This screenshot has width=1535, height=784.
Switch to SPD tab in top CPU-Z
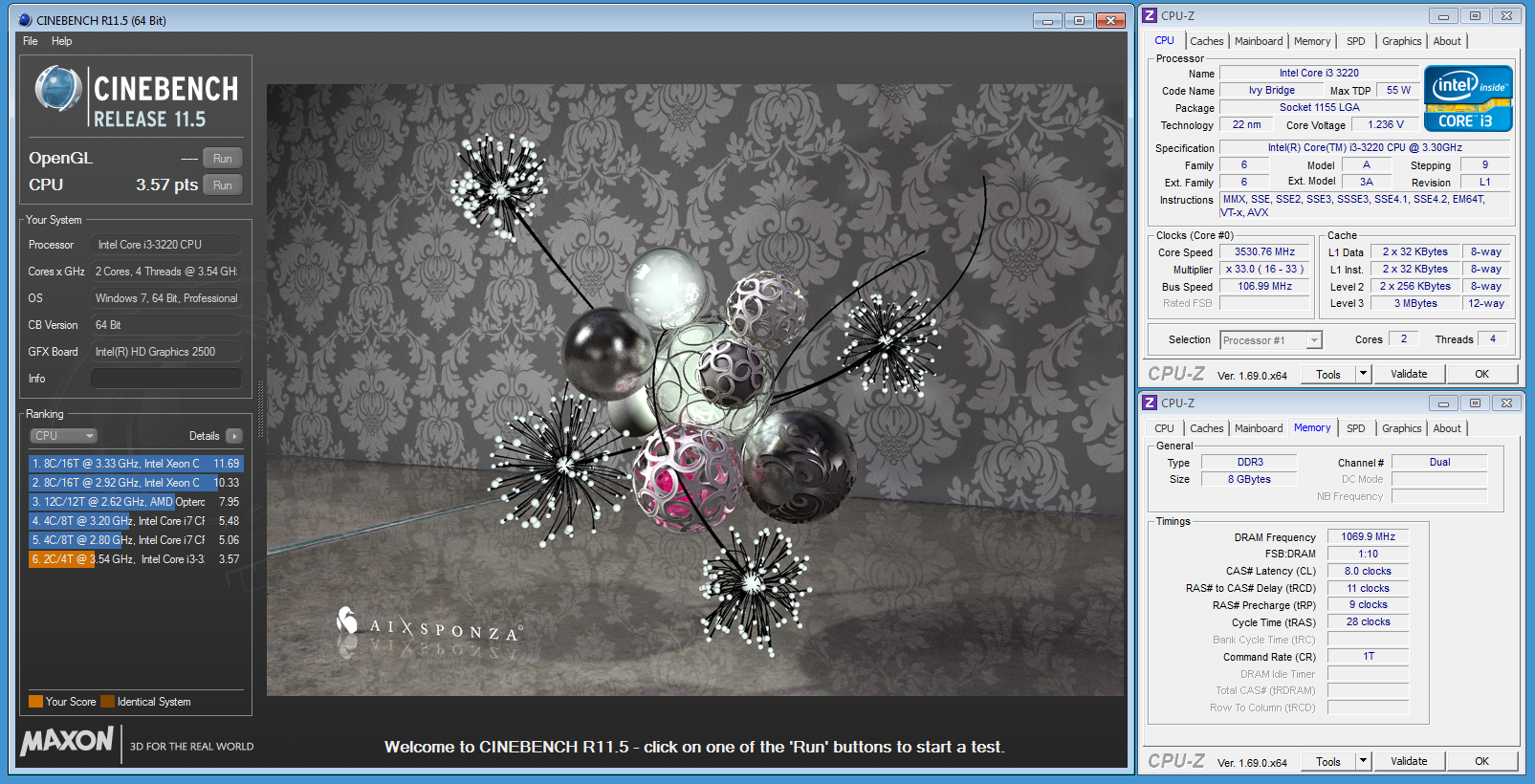click(1355, 41)
